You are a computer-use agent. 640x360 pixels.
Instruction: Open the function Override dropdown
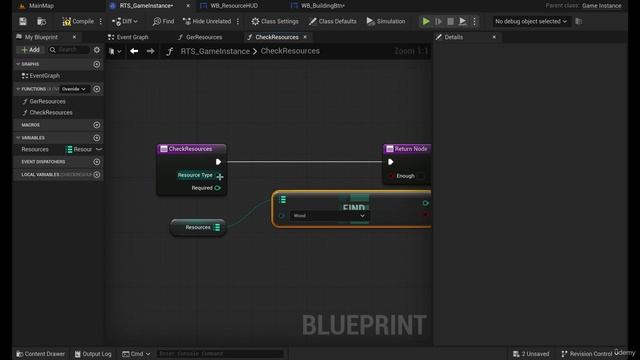coord(74,89)
